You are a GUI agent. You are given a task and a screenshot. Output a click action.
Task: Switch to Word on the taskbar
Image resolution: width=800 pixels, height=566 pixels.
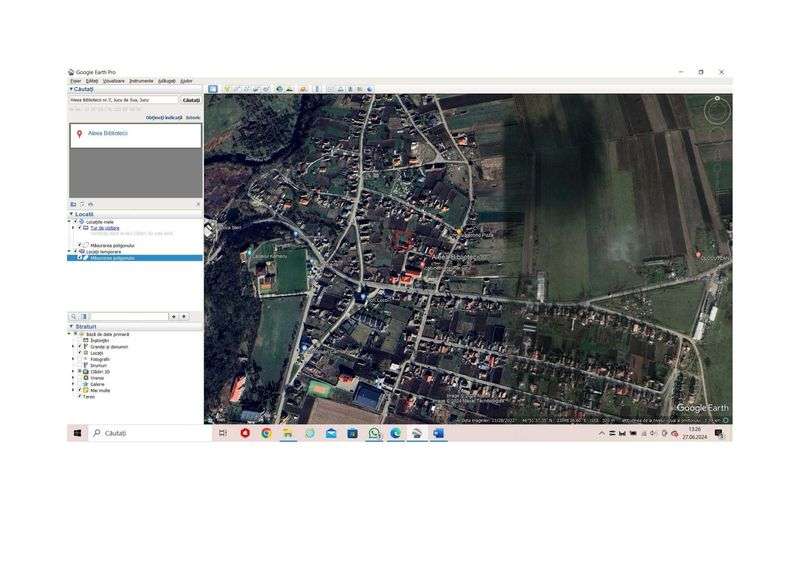(x=438, y=433)
